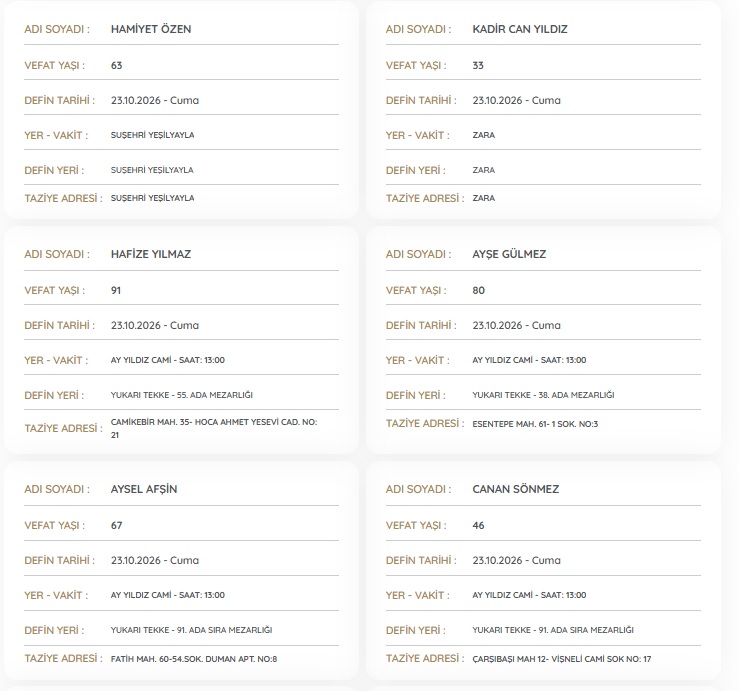The height and width of the screenshot is (691, 739).
Task: Click Kadir Can Yıldız's age value 33
Action: 478,66
